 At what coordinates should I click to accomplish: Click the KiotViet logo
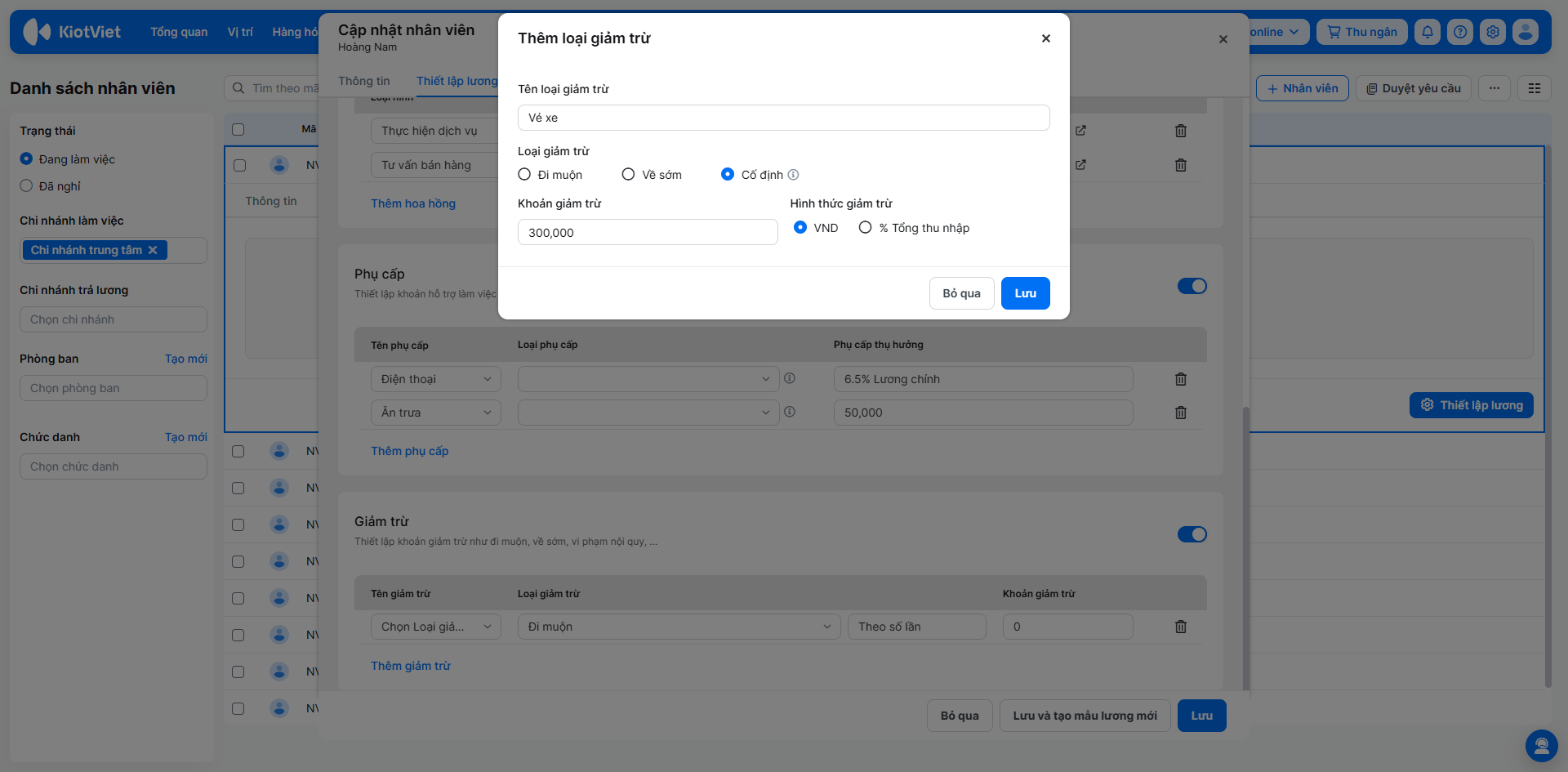[72, 32]
